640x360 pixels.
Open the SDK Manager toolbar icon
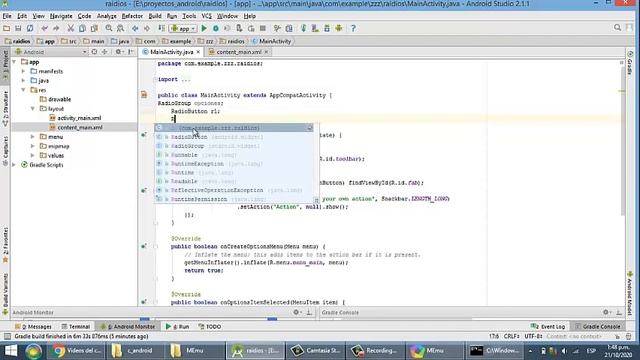(327, 28)
